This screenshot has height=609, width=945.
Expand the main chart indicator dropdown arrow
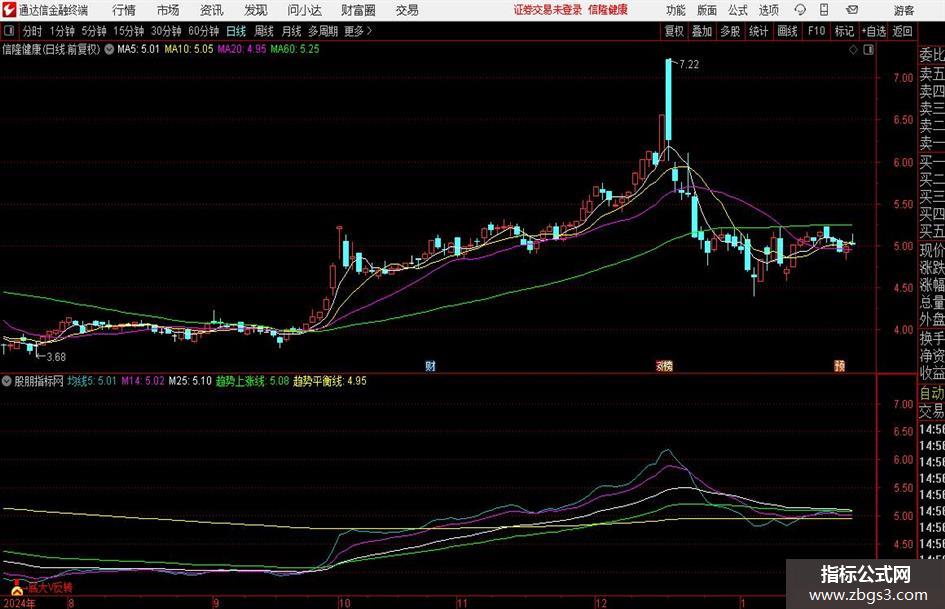coord(109,49)
